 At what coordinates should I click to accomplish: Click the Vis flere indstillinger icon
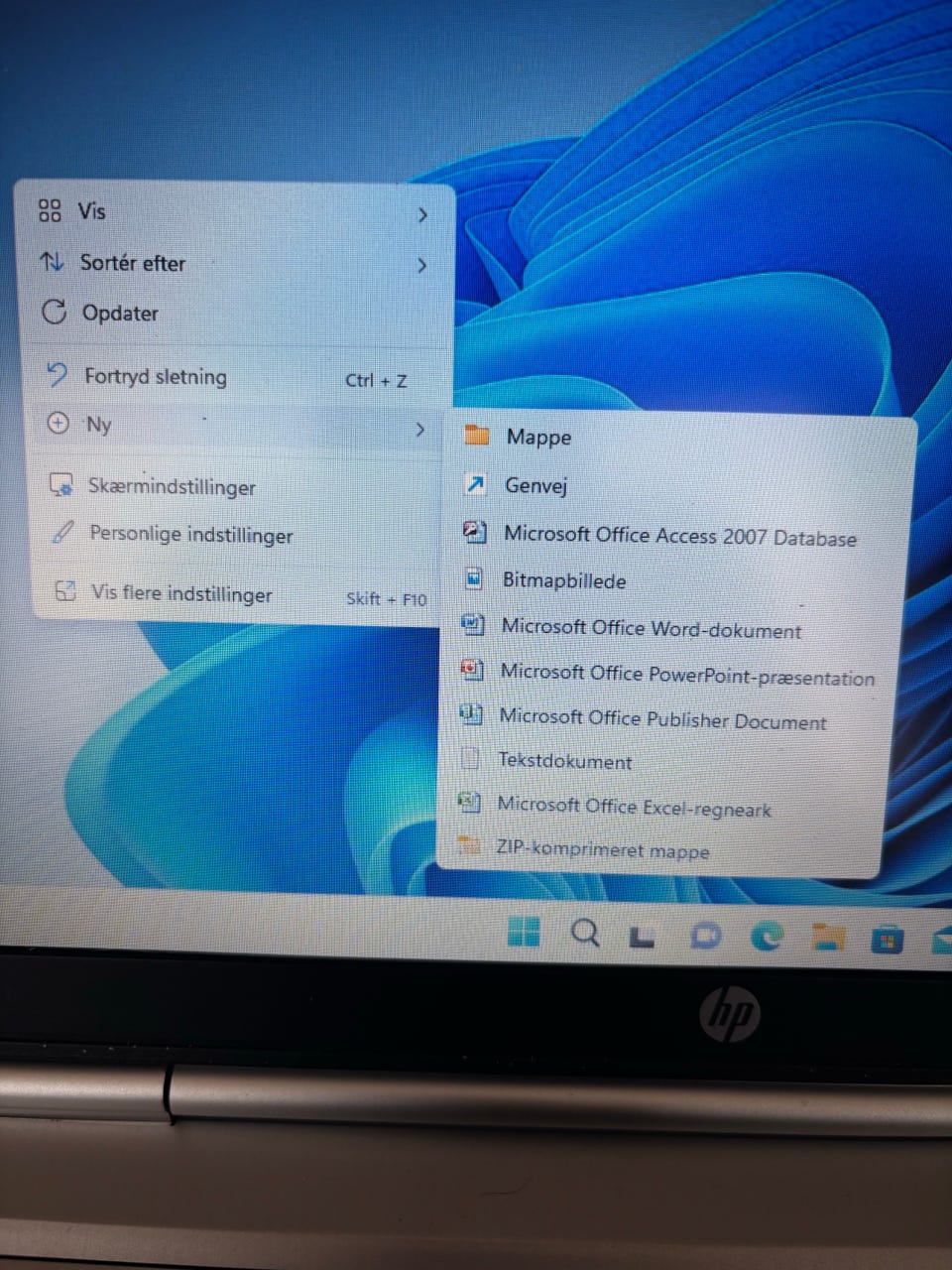pos(65,590)
